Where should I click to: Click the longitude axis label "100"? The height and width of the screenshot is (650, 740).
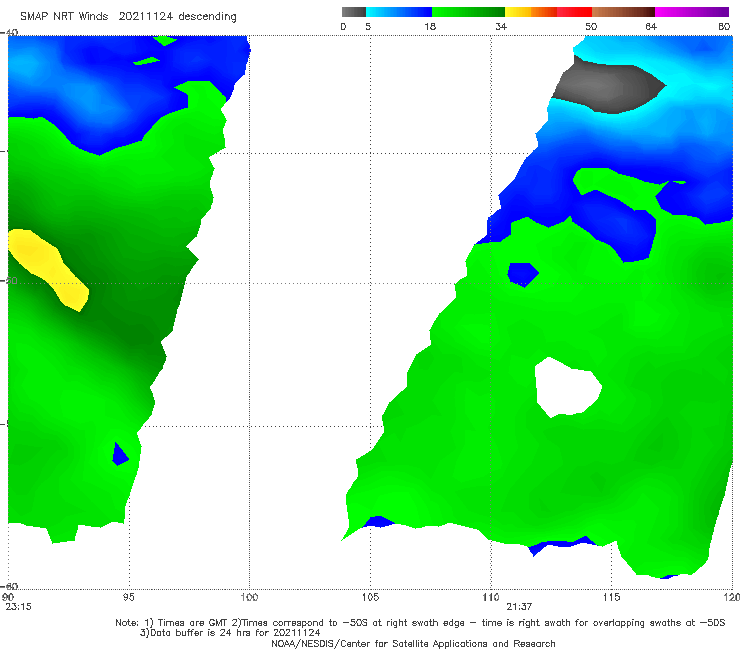click(x=249, y=597)
